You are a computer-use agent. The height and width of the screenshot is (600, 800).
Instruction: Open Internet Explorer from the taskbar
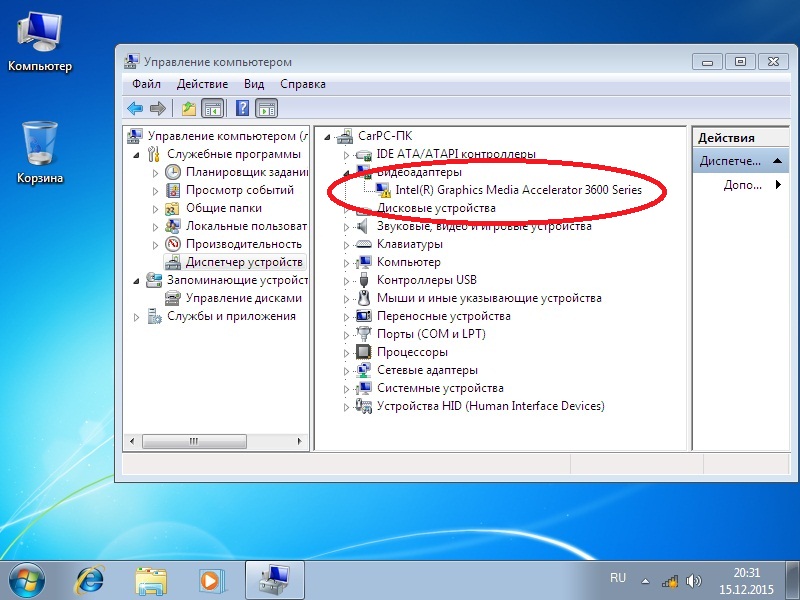point(93,579)
